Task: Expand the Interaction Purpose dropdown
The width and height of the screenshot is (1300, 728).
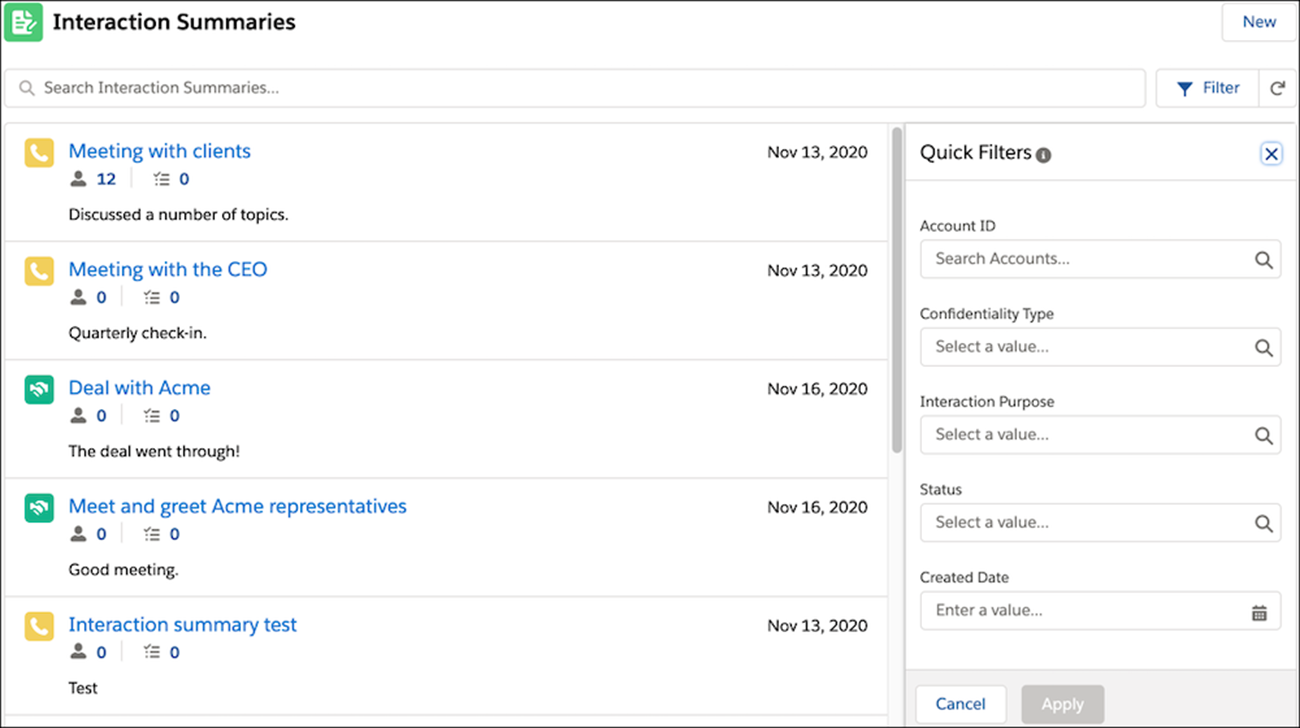Action: (1099, 435)
